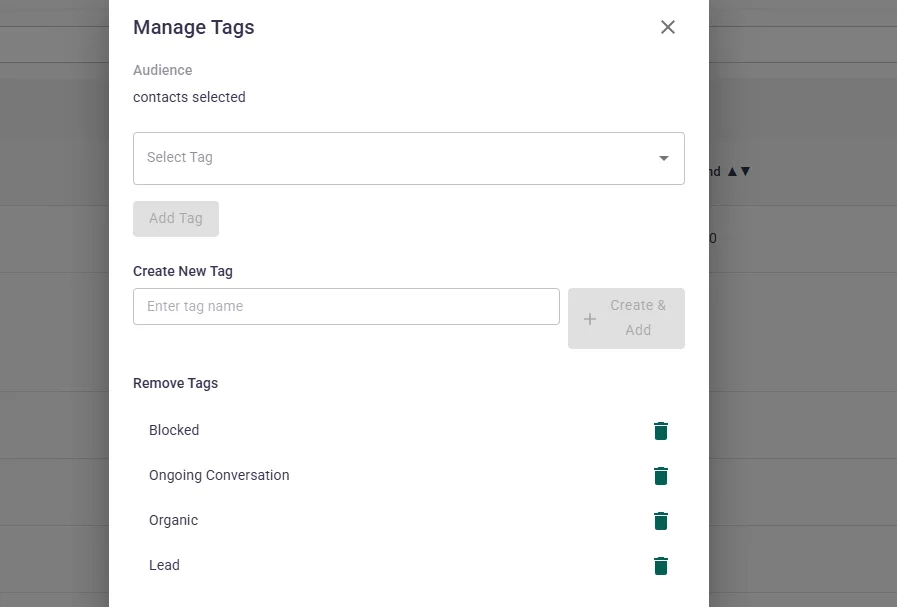
Task: Click the Audience label
Action: coord(162,70)
